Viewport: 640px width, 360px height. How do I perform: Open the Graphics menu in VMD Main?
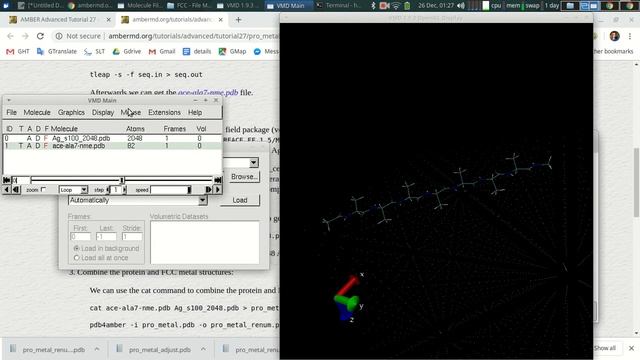coord(71,112)
